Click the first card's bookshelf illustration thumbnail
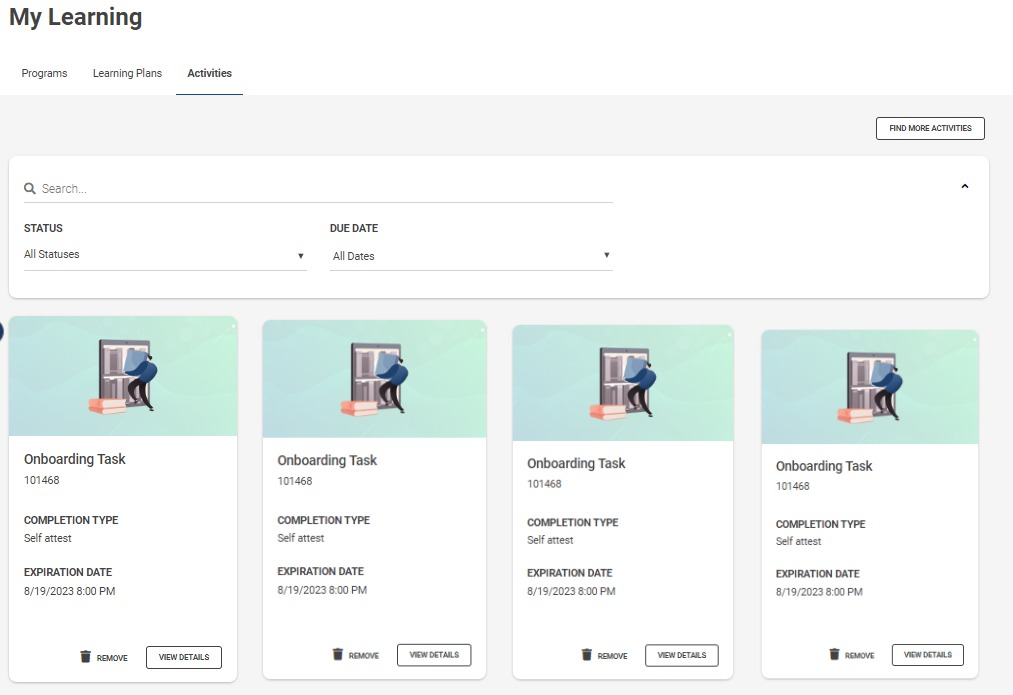1013x695 pixels. pyautogui.click(x=123, y=376)
